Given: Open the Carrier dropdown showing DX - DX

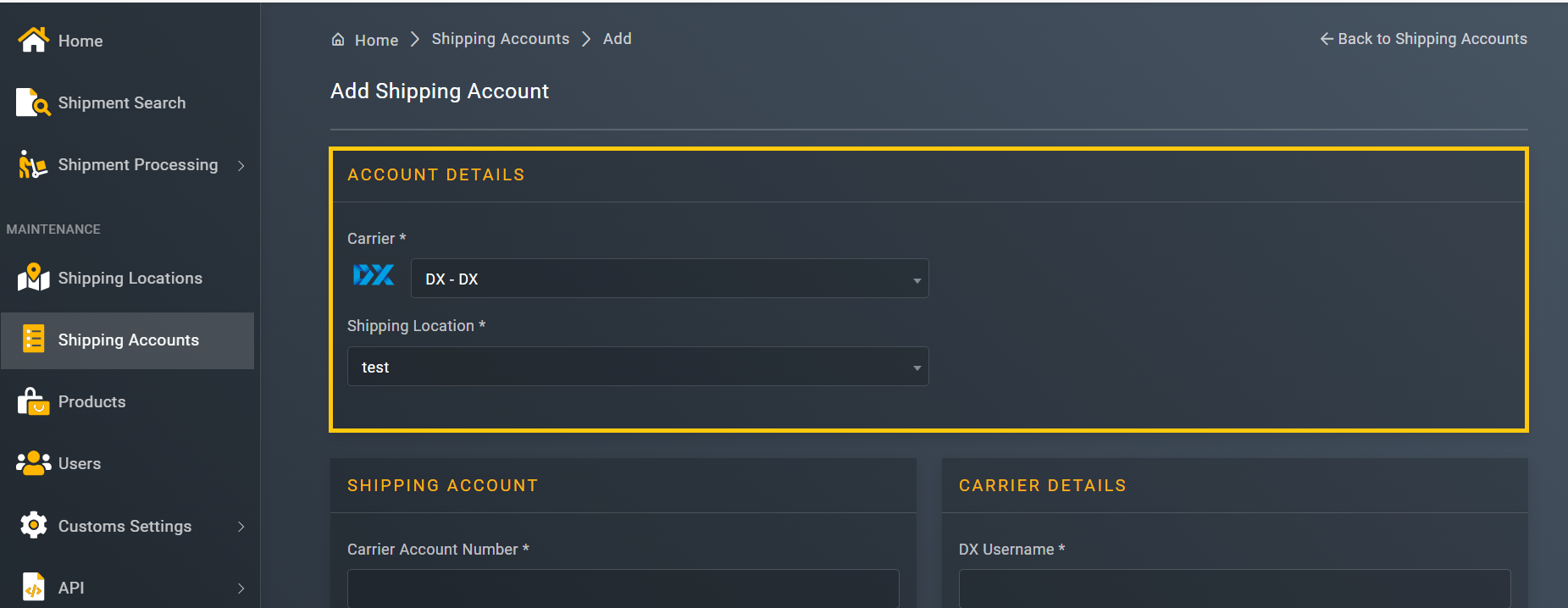Looking at the screenshot, I should pyautogui.click(x=669, y=278).
